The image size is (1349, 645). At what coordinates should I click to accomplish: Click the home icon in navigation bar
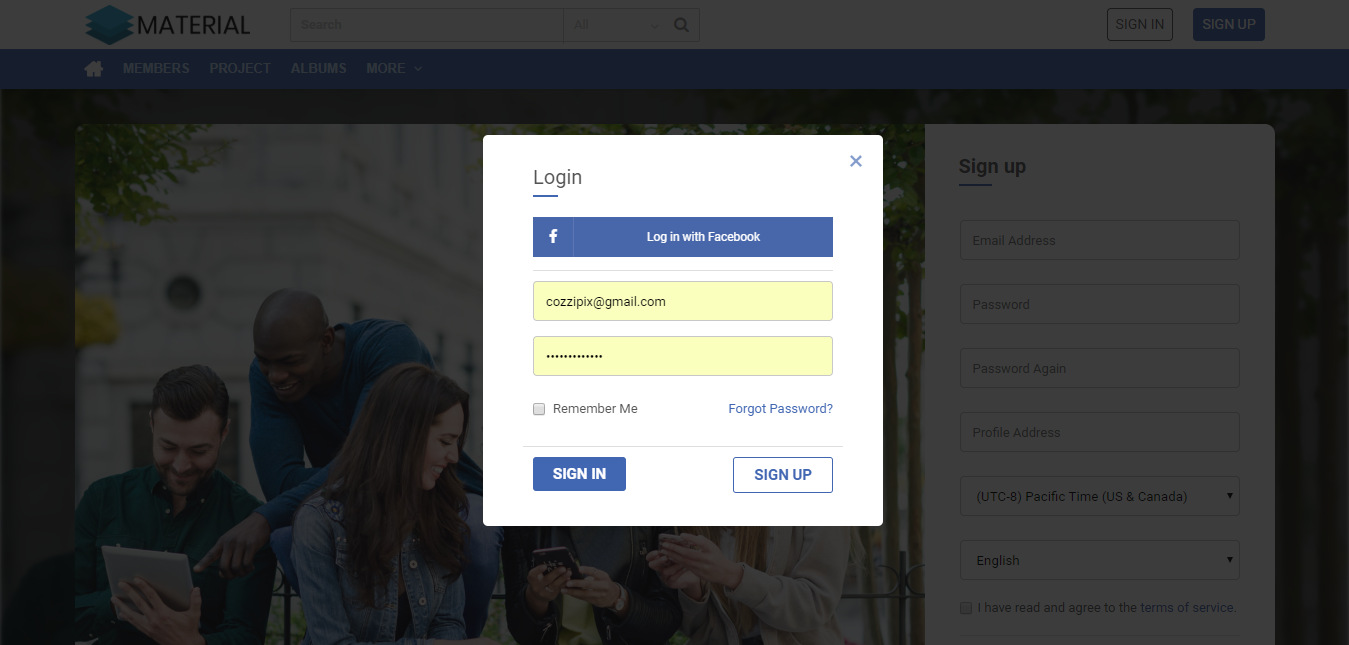coord(94,68)
